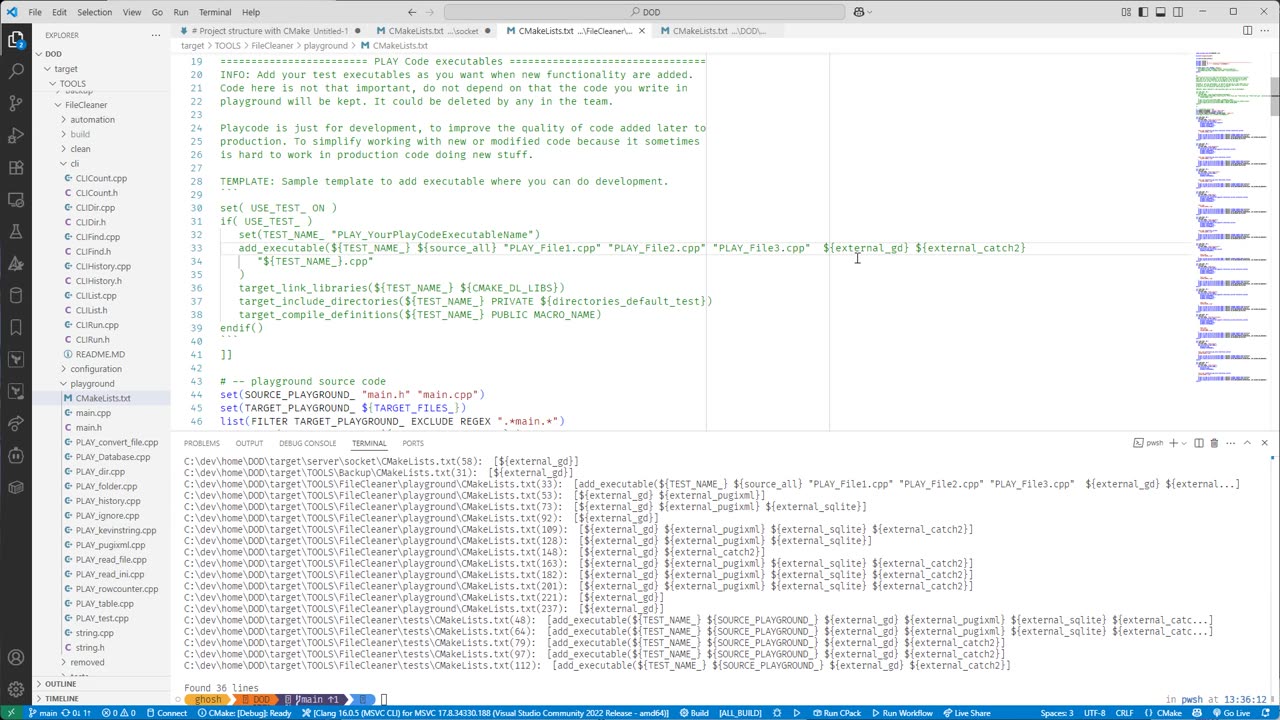This screenshot has height=720, width=1280.
Task: Open the Explorer view in activity bar
Action: coord(16,40)
